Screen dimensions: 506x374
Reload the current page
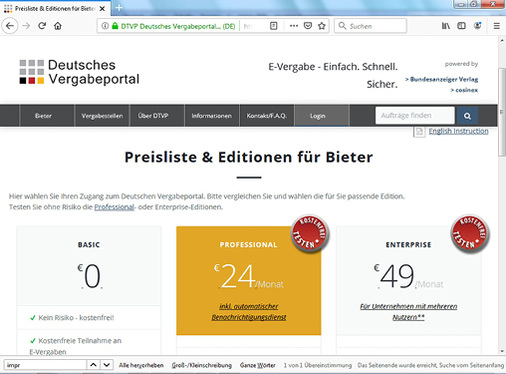click(x=42, y=26)
